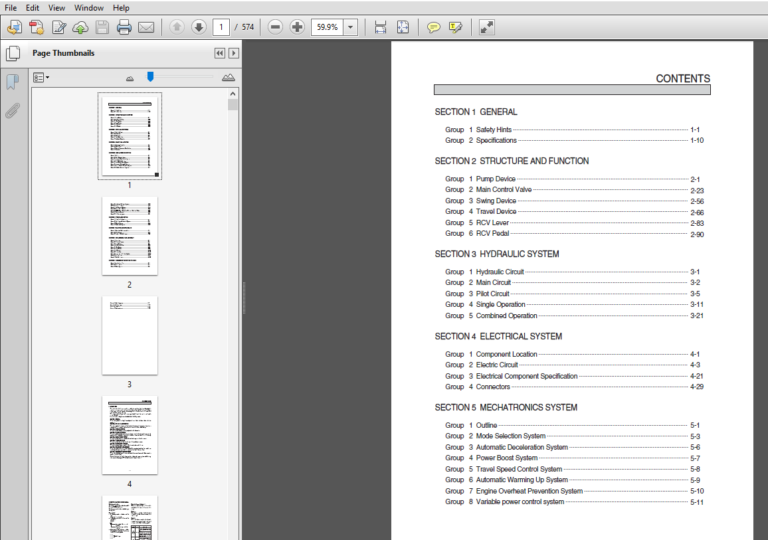Open the Window menu
Screen dimensions: 768x540
tap(89, 8)
